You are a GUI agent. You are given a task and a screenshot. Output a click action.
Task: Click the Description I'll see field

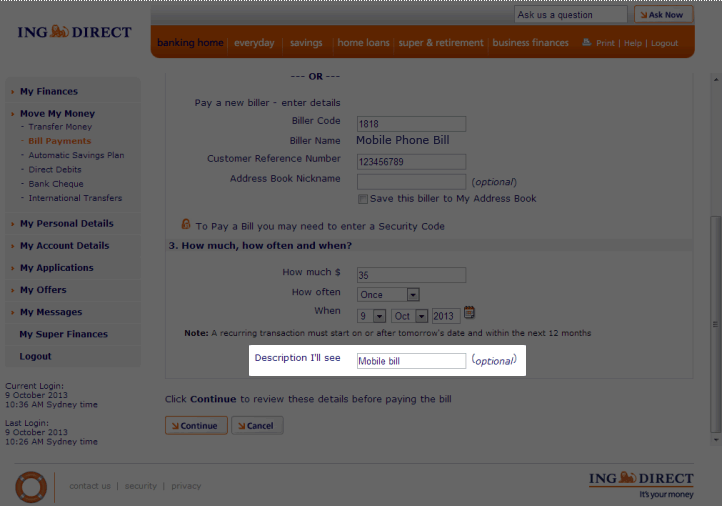[x=411, y=361]
